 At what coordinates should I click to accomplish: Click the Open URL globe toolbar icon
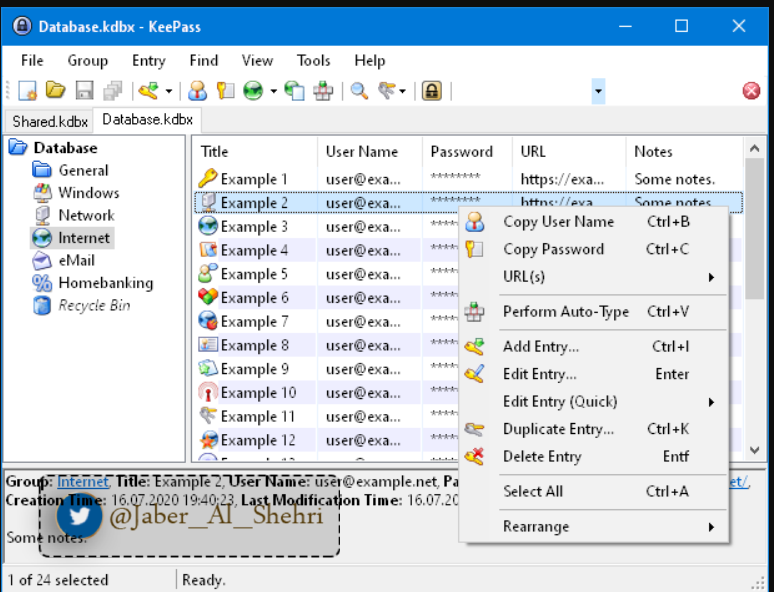(253, 91)
